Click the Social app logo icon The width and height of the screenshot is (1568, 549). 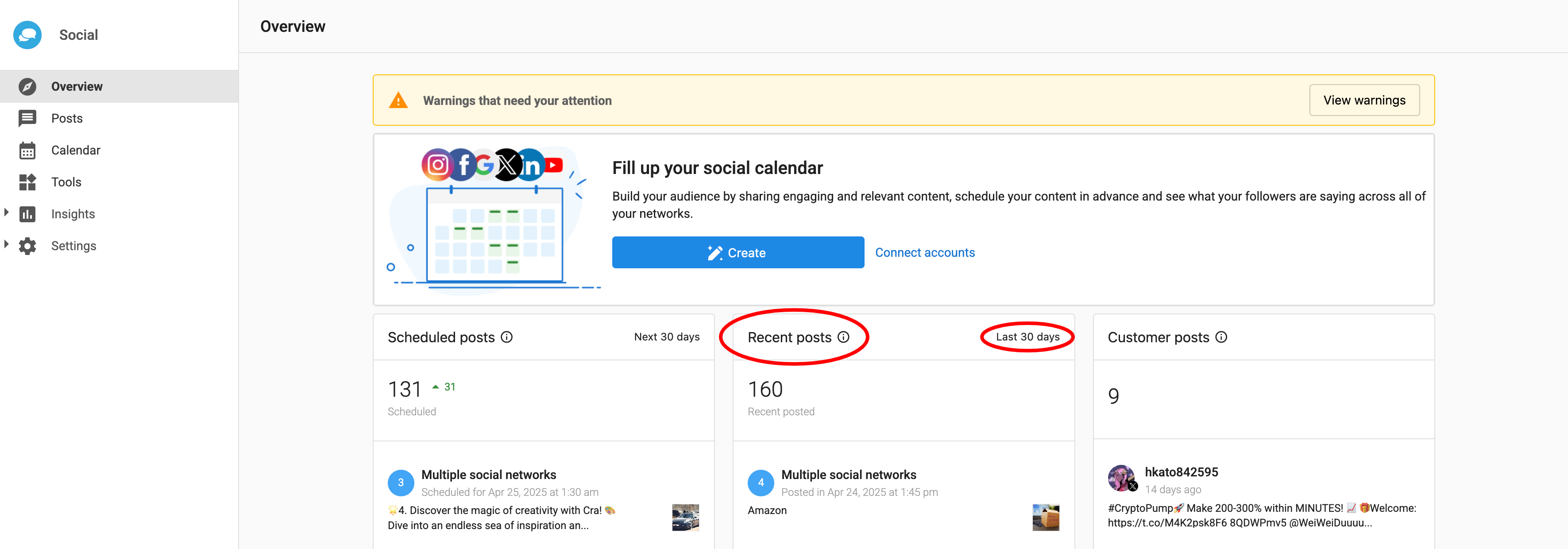tap(27, 35)
